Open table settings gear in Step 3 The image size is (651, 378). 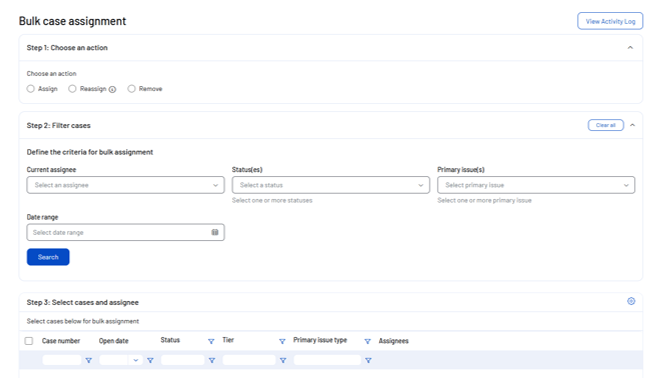[x=631, y=301]
